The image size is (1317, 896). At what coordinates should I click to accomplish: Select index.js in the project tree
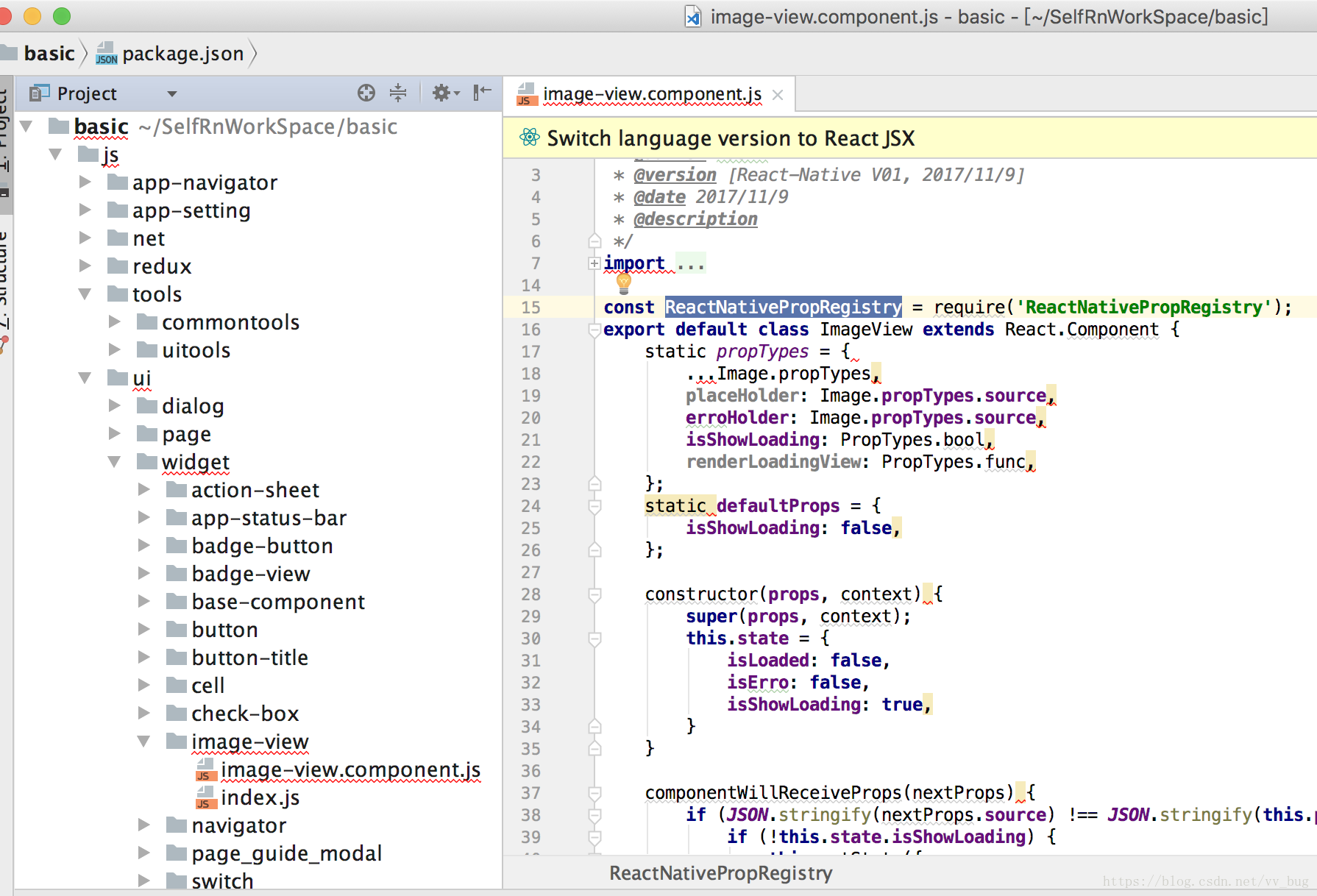coord(260,798)
